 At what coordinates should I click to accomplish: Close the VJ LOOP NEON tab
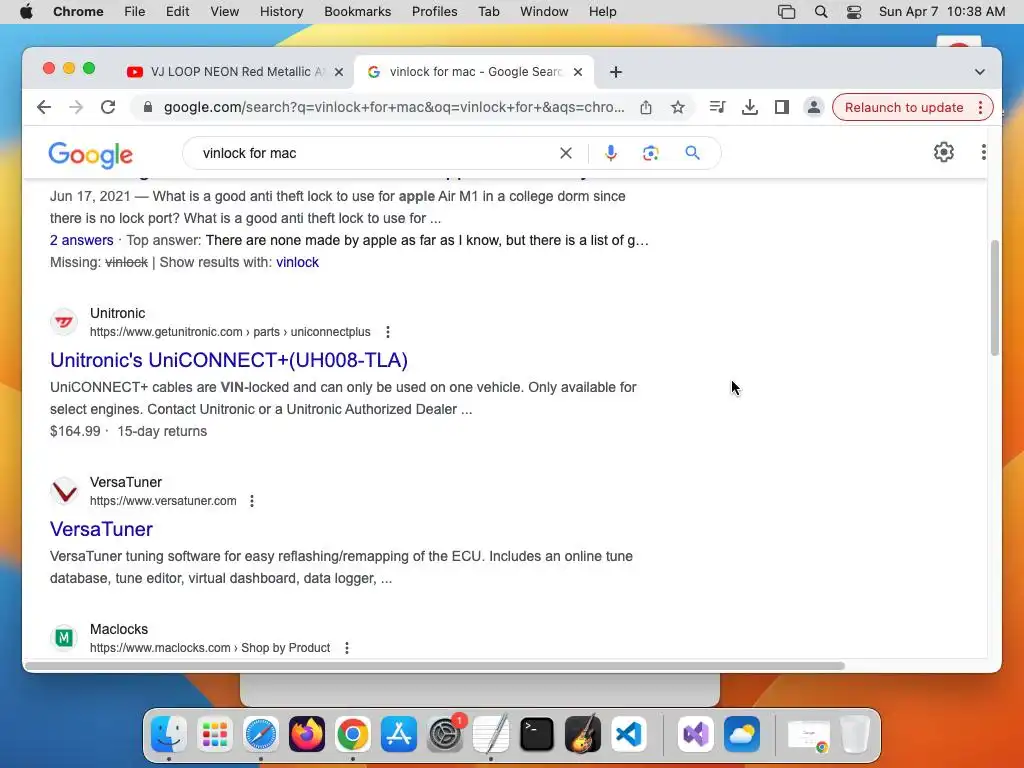(x=339, y=72)
